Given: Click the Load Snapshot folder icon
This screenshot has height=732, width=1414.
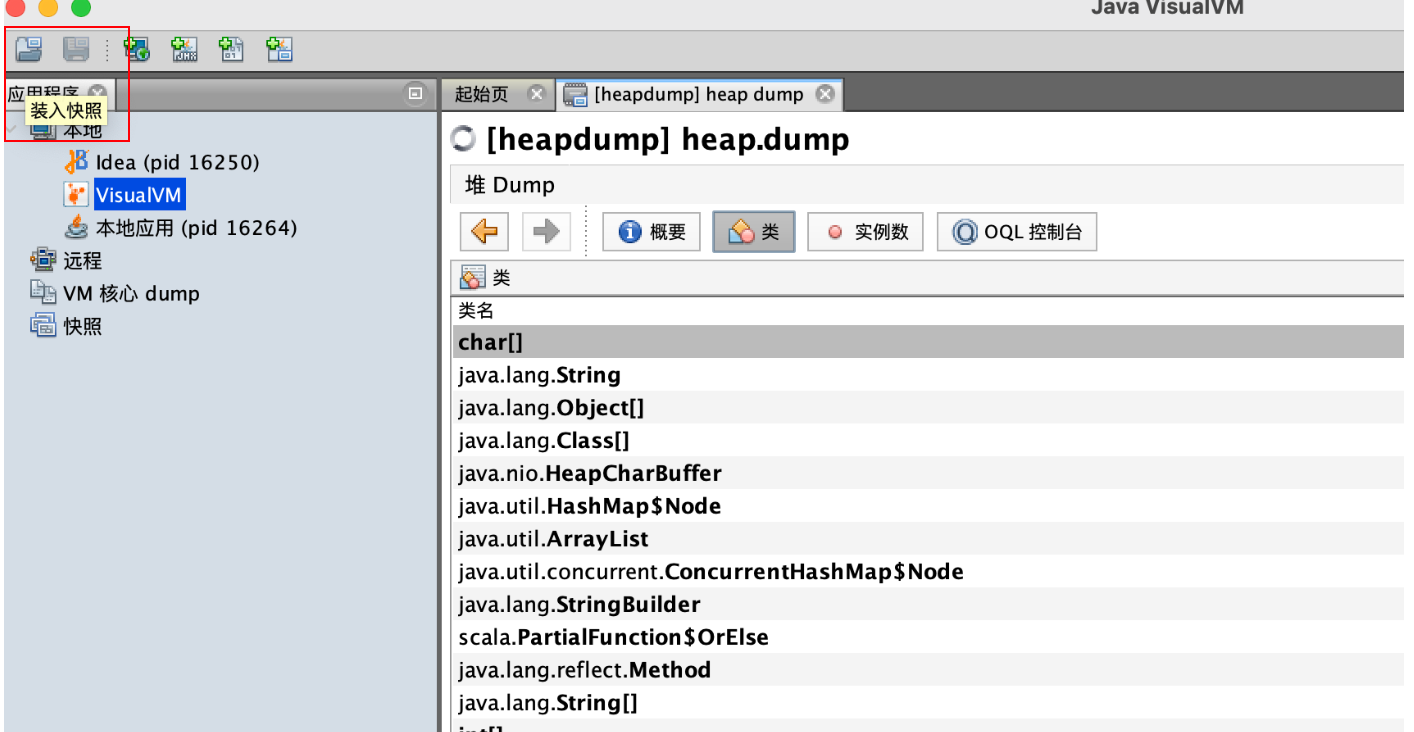Looking at the screenshot, I should click(x=29, y=48).
